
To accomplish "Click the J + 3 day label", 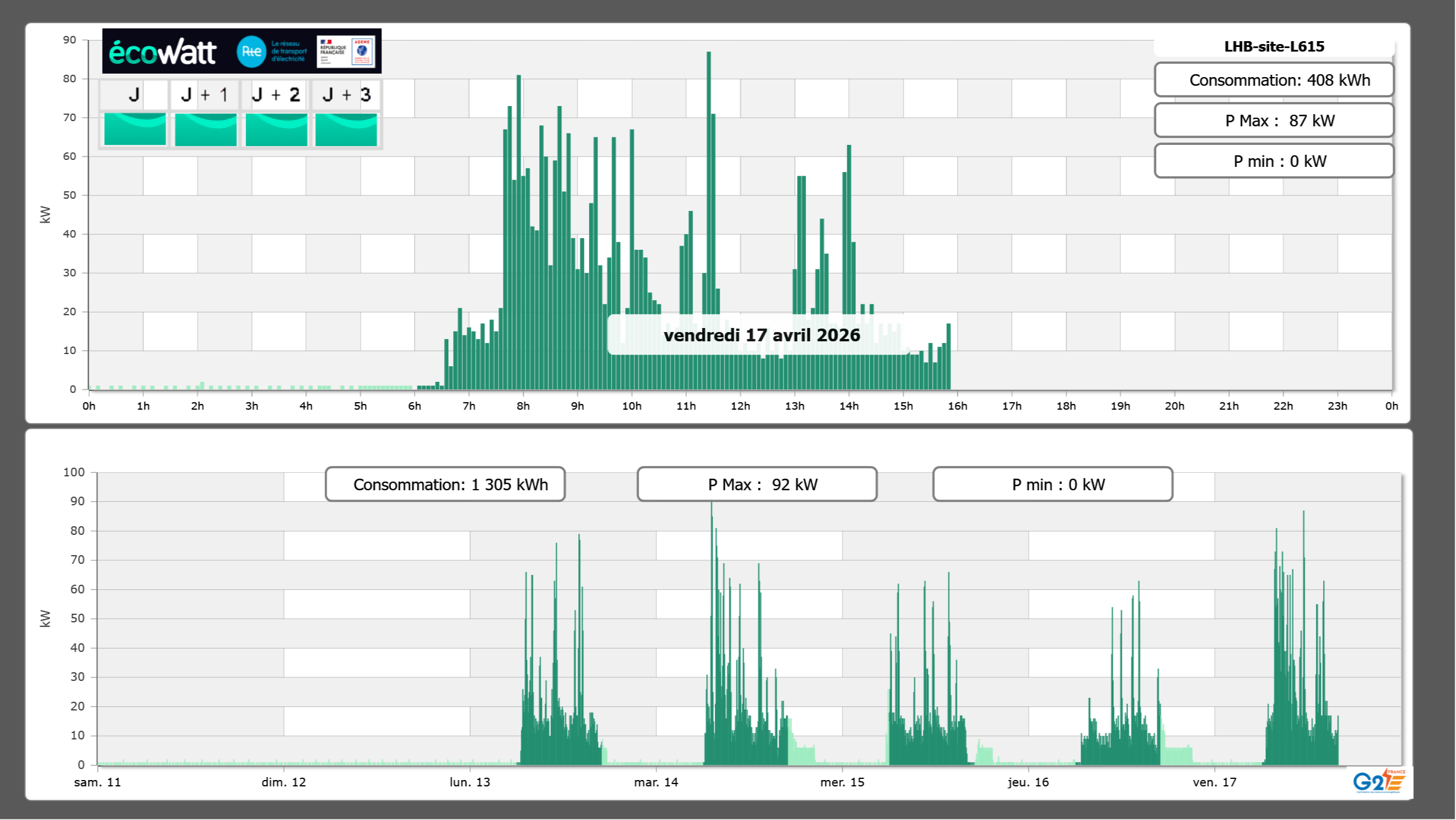I will click(346, 94).
